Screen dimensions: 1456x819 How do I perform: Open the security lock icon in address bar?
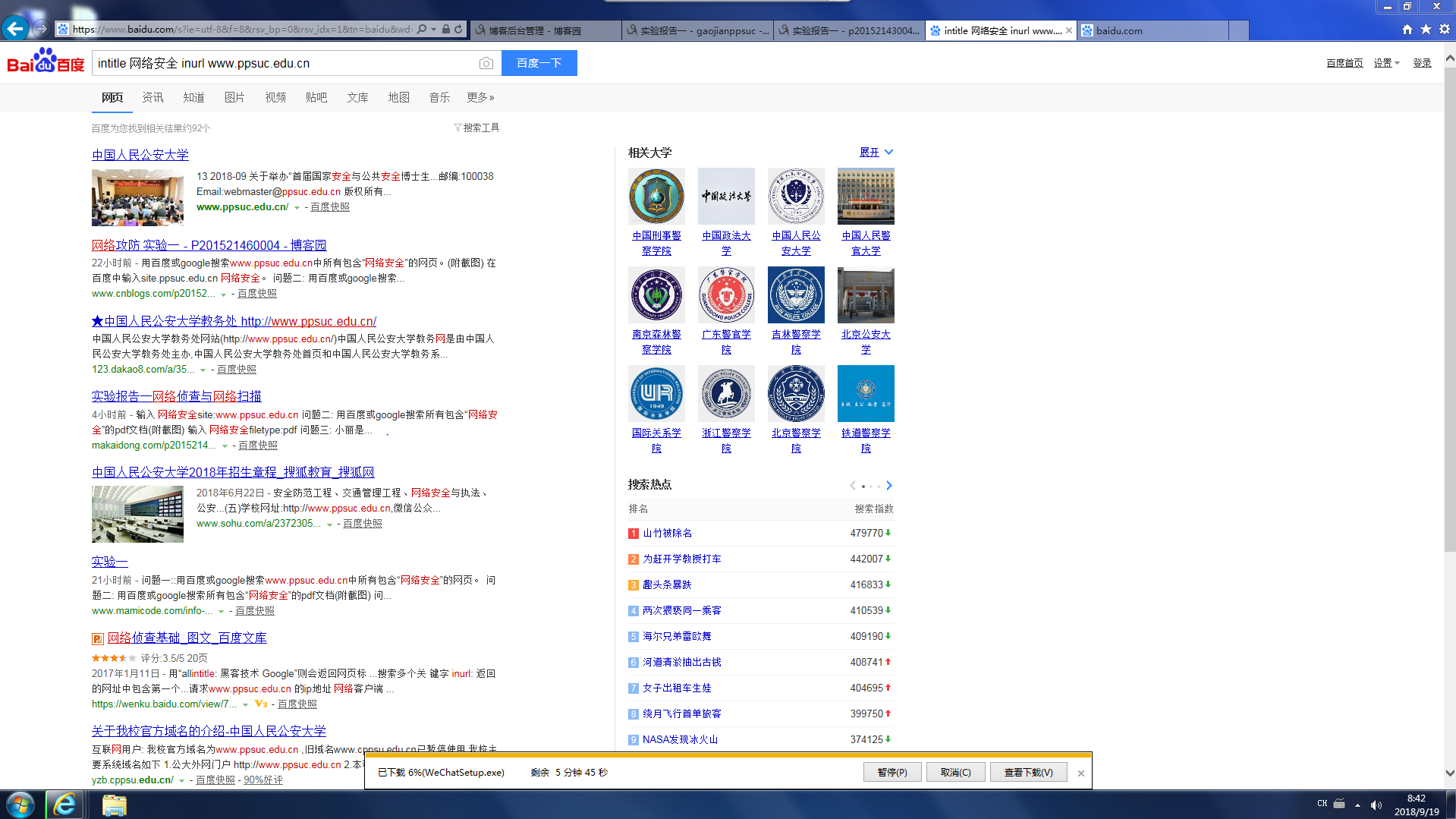[446, 30]
